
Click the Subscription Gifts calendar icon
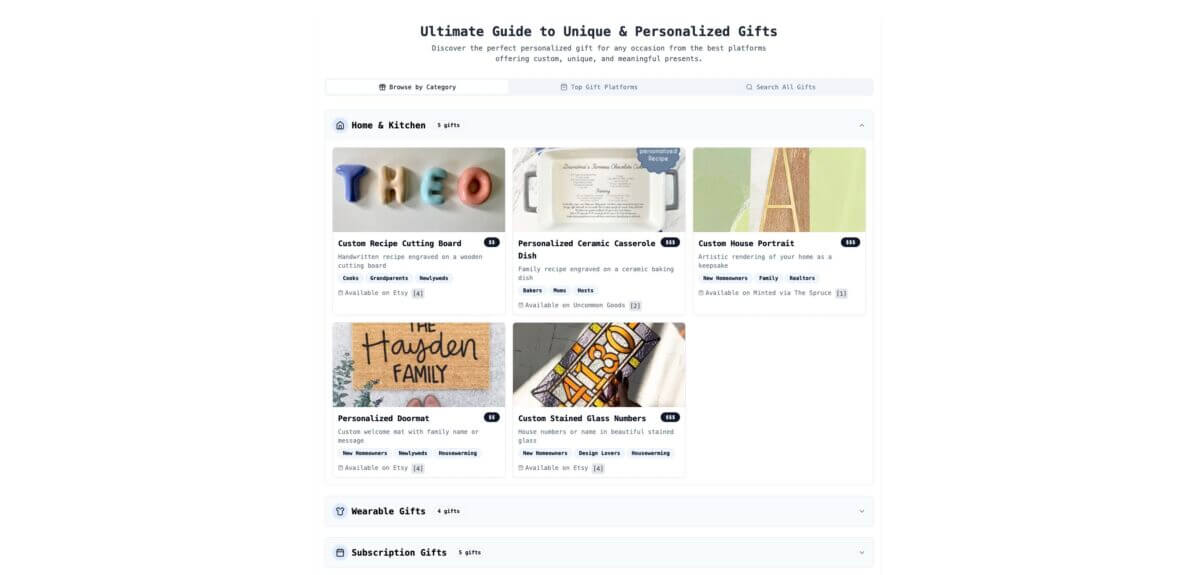point(340,552)
